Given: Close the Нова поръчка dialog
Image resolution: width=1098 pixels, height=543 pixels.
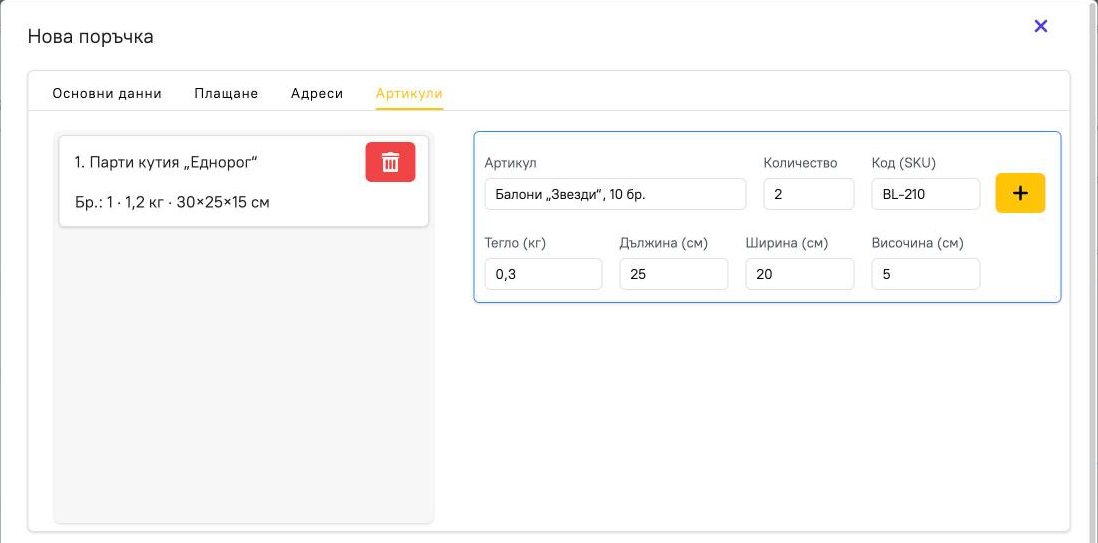Looking at the screenshot, I should tap(1041, 27).
